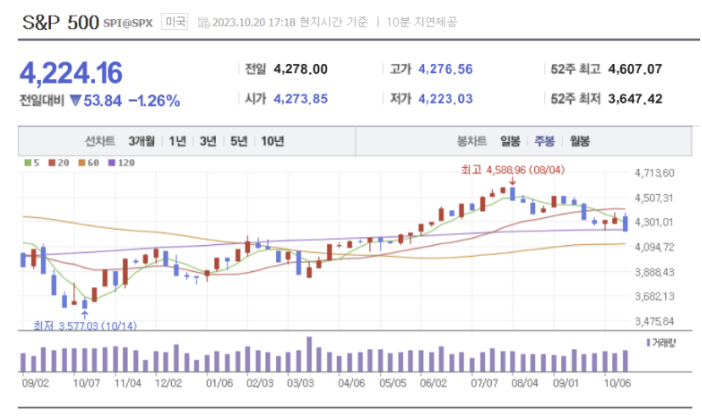Select the 3개월 line chart period
The height and width of the screenshot is (416, 702).
[141, 142]
